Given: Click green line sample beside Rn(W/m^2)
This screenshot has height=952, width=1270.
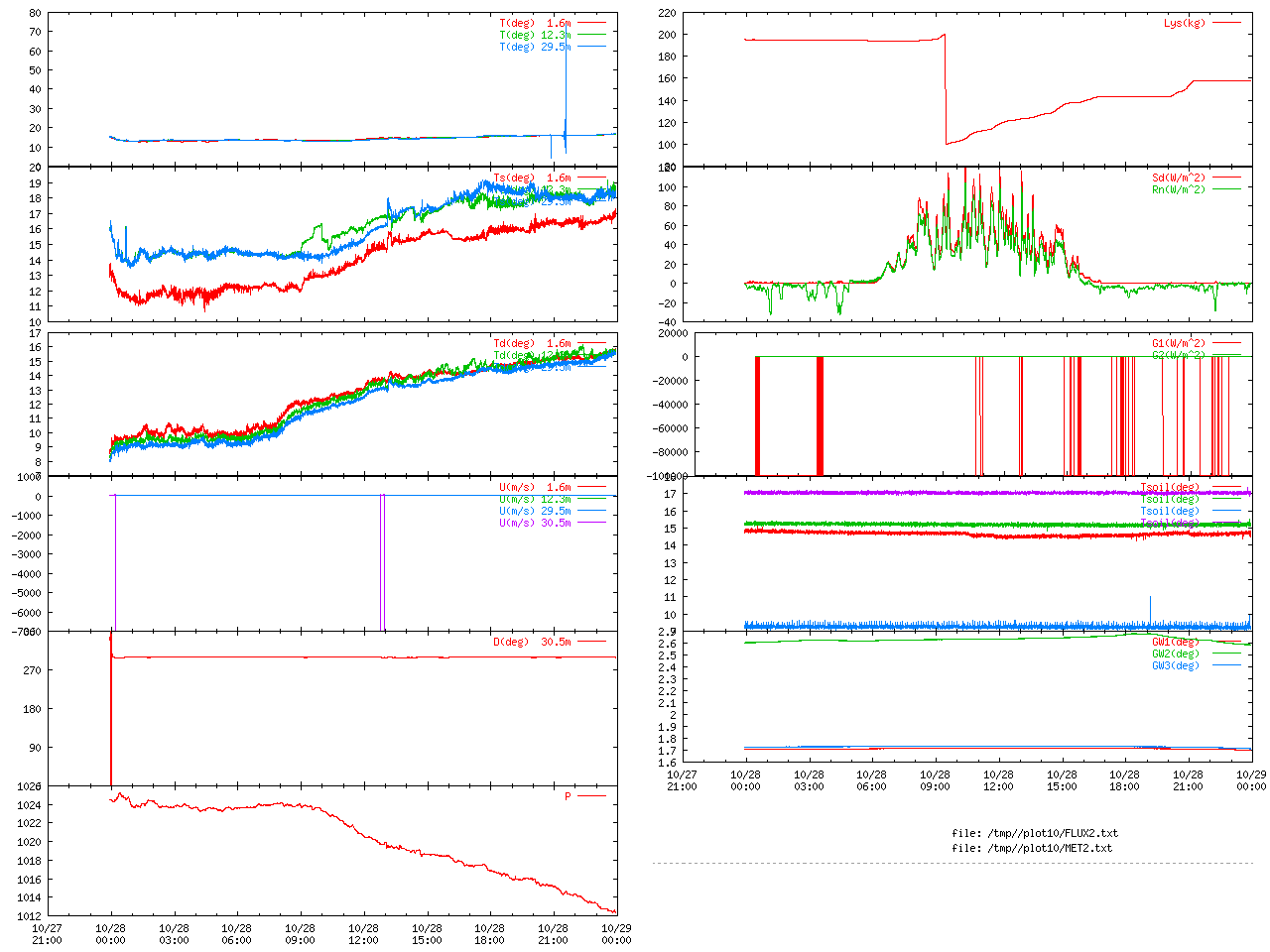Looking at the screenshot, I should pyautogui.click(x=1225, y=190).
